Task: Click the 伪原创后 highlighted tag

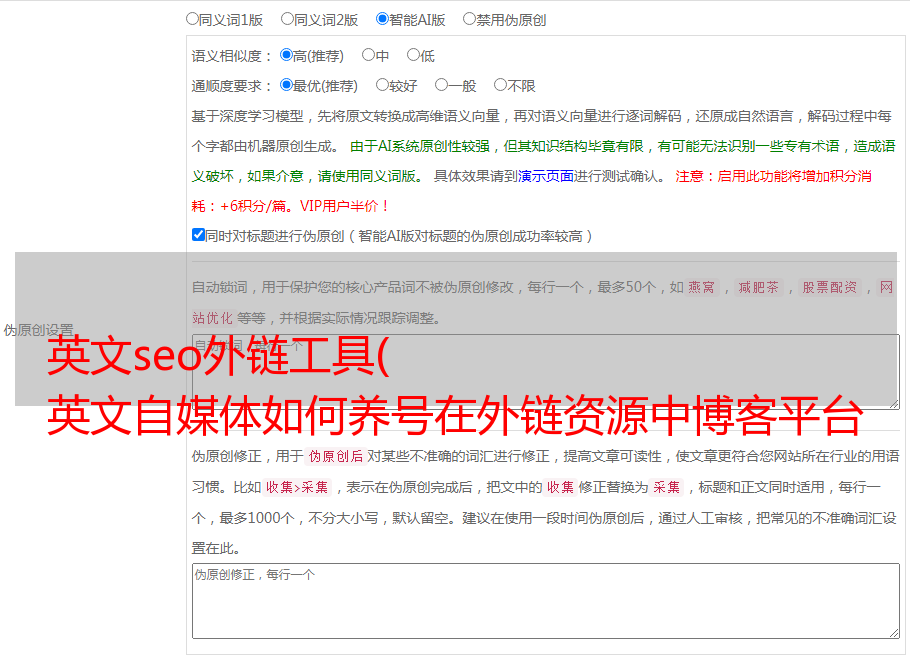Action: click(x=336, y=456)
